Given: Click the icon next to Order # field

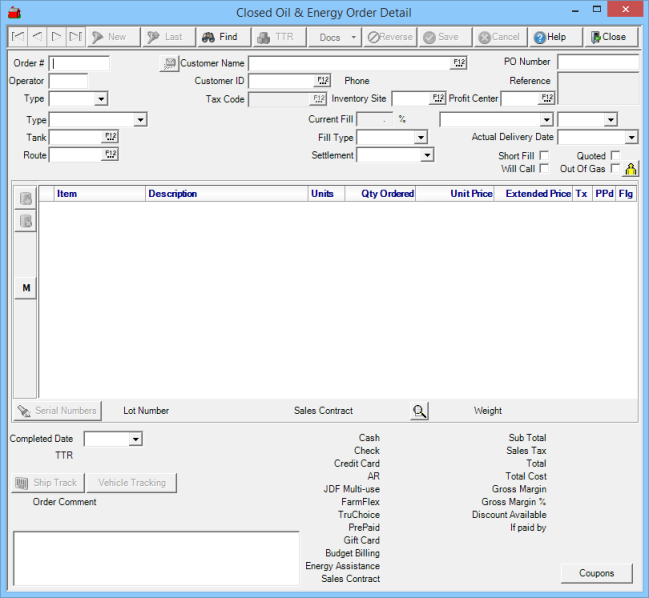Looking at the screenshot, I should tap(169, 63).
